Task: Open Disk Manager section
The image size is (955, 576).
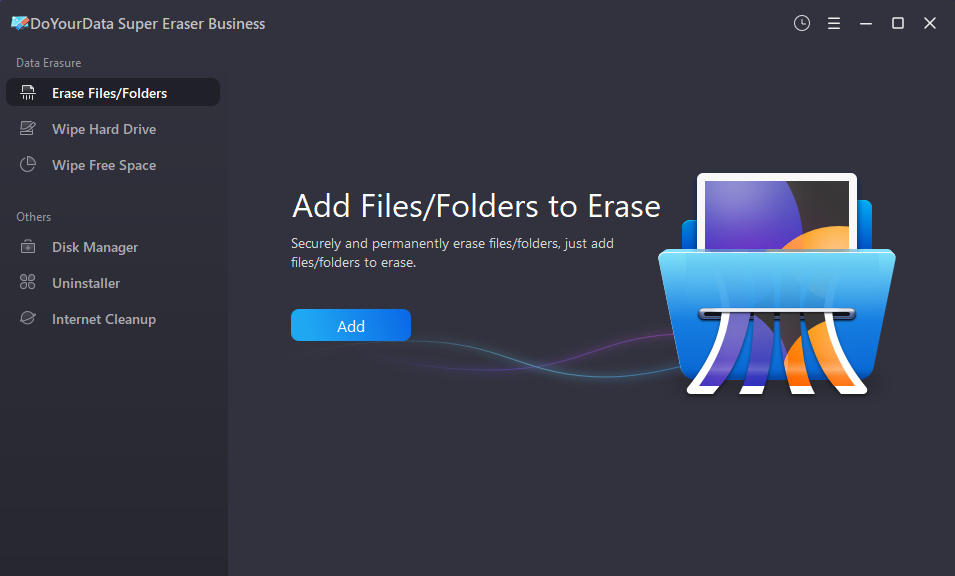Action: (113, 247)
